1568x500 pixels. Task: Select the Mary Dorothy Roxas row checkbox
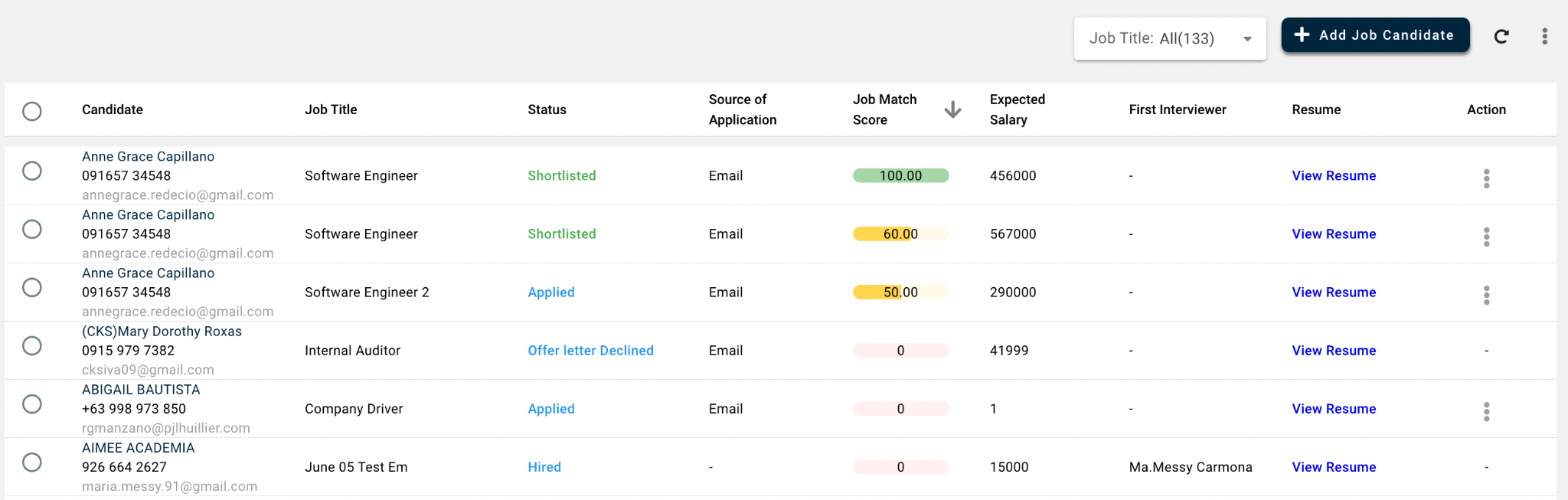[x=32, y=345]
